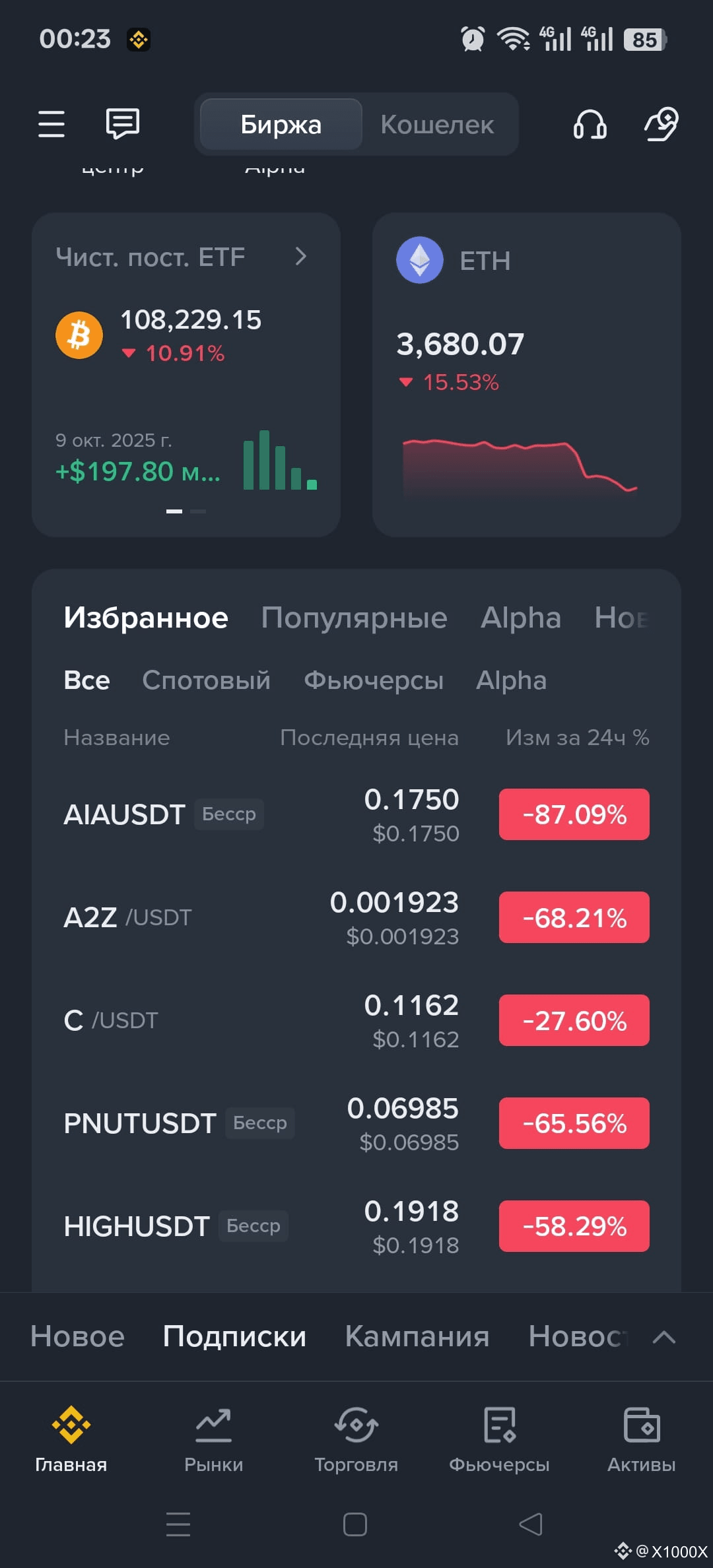Expand the Чист. пост. ETF chevron
Image resolution: width=713 pixels, height=1568 pixels.
[300, 257]
